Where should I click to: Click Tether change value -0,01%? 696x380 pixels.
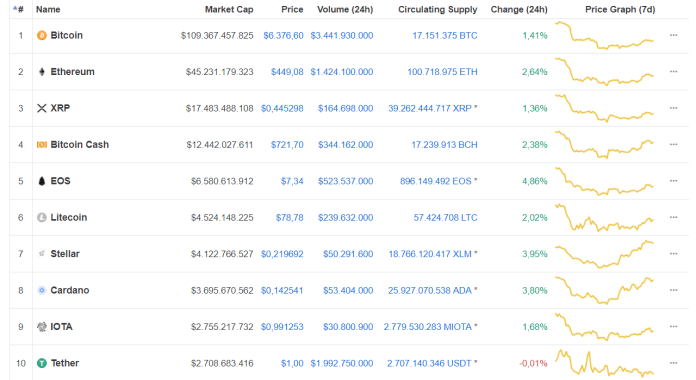(534, 363)
